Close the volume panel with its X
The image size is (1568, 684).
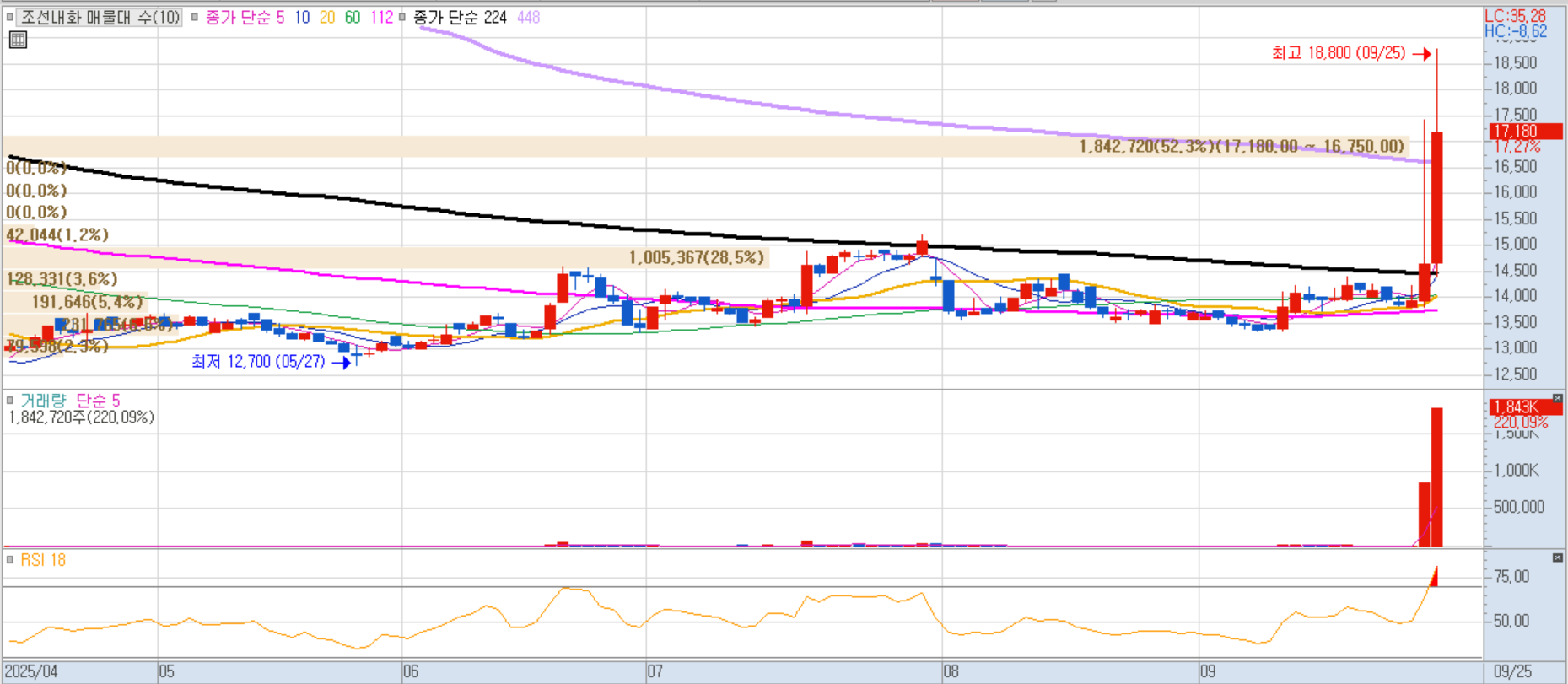click(x=1557, y=399)
